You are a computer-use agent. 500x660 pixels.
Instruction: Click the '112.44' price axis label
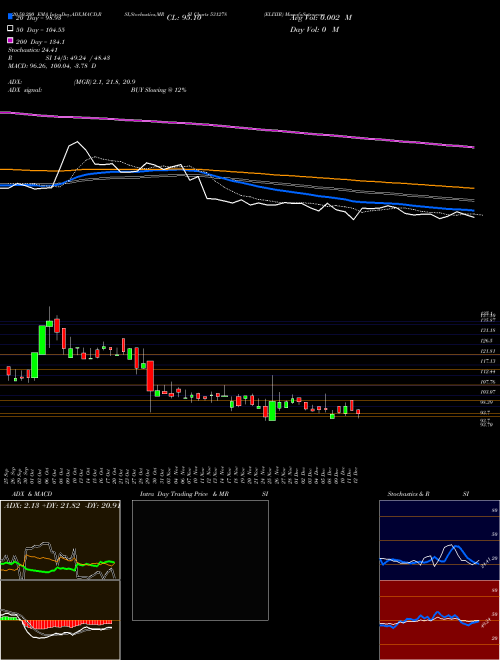pos(489,372)
